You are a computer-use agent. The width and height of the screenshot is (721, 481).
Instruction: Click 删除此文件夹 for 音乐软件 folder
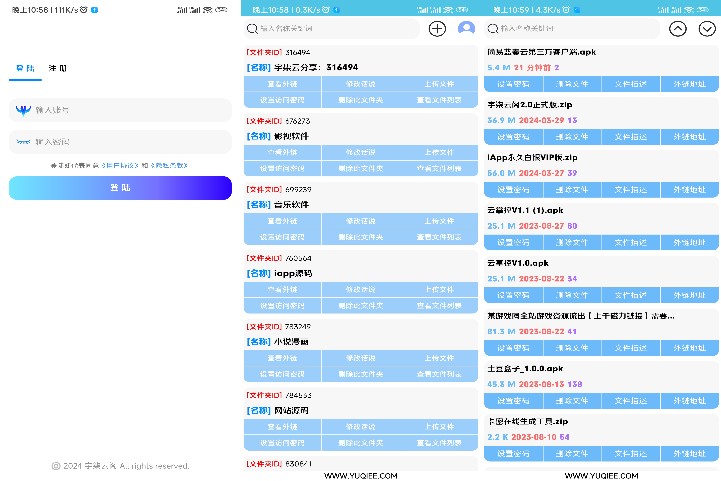pos(360,237)
